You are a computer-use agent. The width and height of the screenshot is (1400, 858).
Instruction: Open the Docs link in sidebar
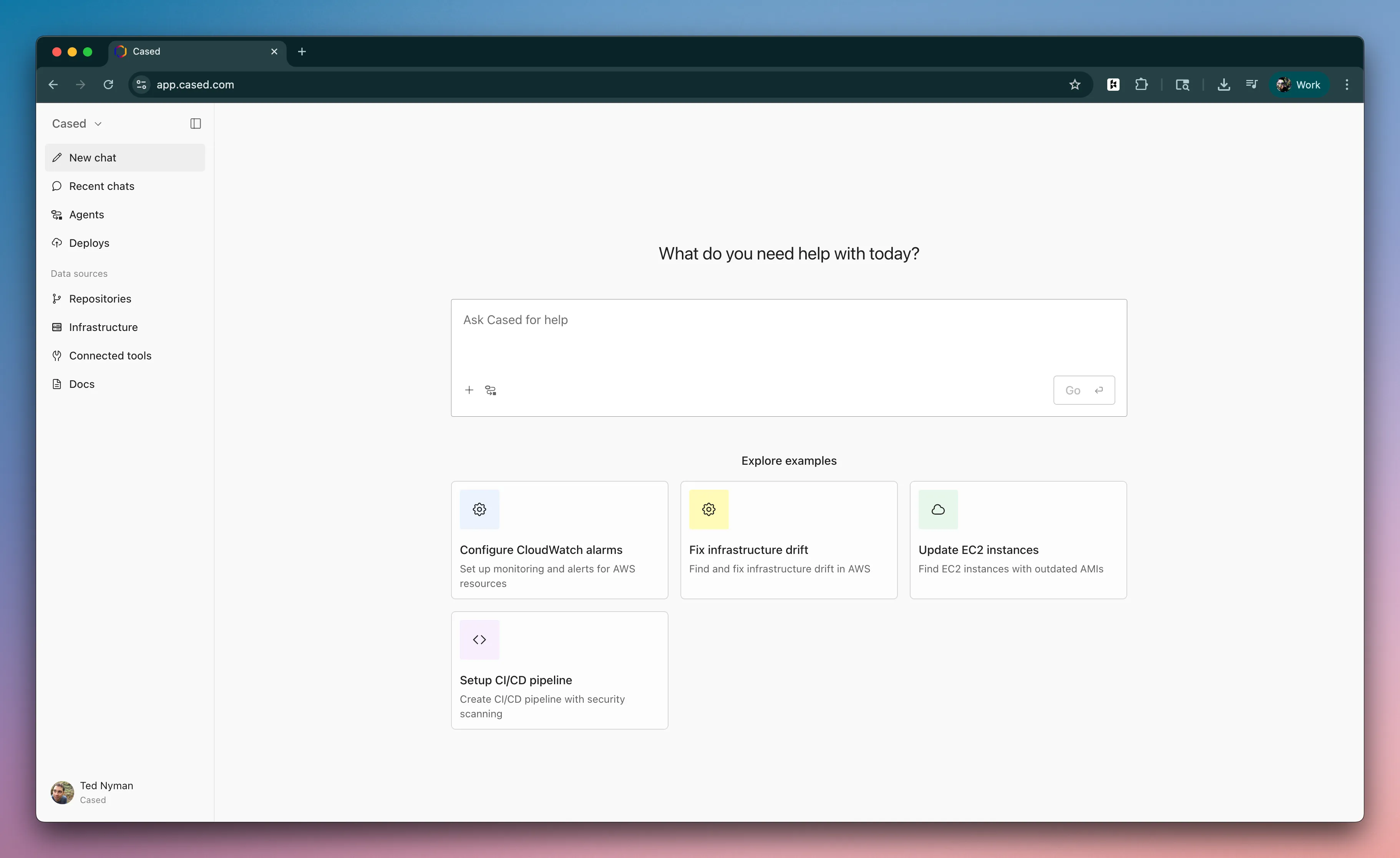(81, 384)
